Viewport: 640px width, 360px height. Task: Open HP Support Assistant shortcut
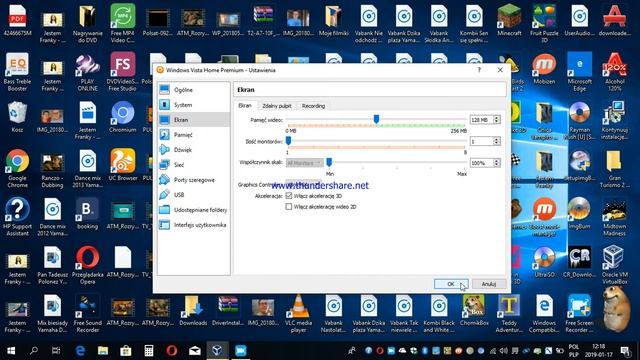(17, 216)
